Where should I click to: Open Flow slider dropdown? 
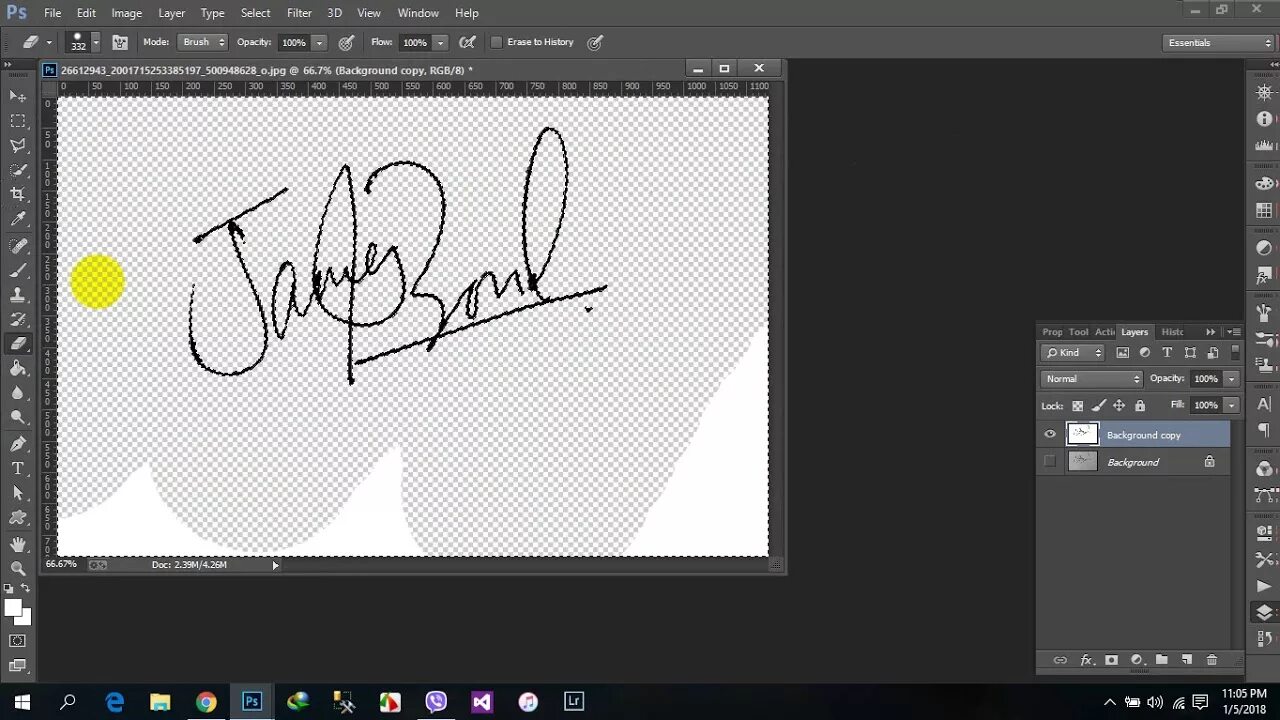pos(440,42)
